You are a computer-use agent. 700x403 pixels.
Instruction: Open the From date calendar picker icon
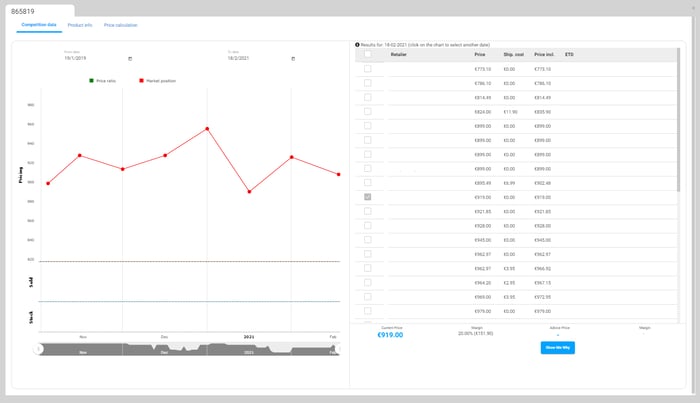(130, 59)
